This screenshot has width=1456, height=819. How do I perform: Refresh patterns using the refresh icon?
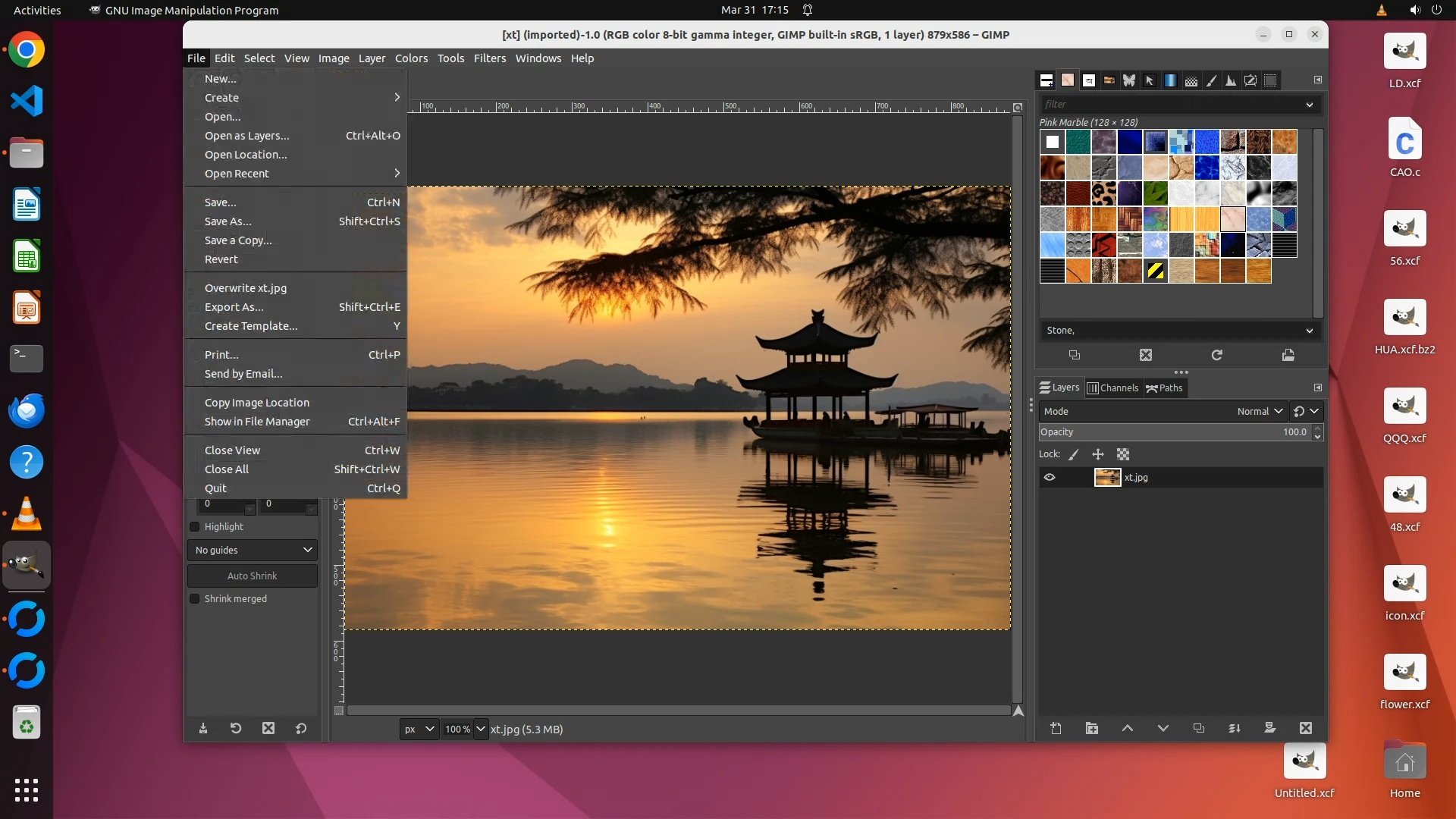pyautogui.click(x=1217, y=355)
